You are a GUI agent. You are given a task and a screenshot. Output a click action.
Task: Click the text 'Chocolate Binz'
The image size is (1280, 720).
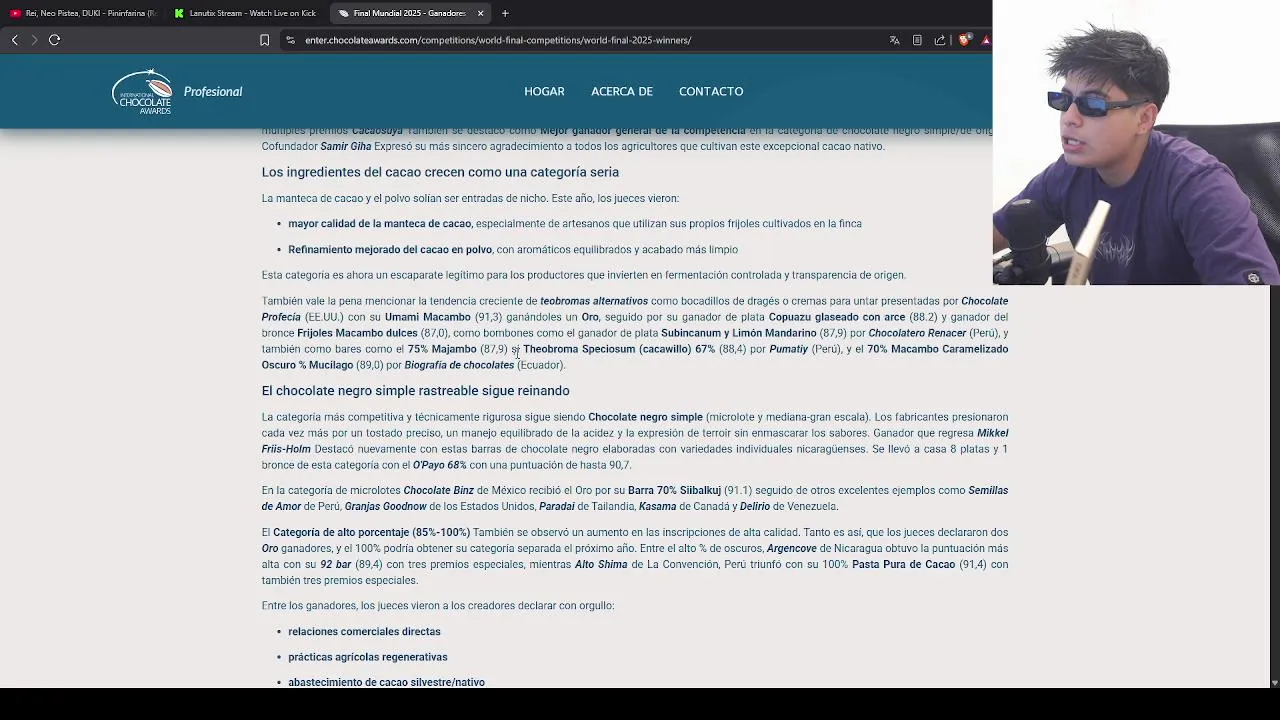tap(438, 491)
